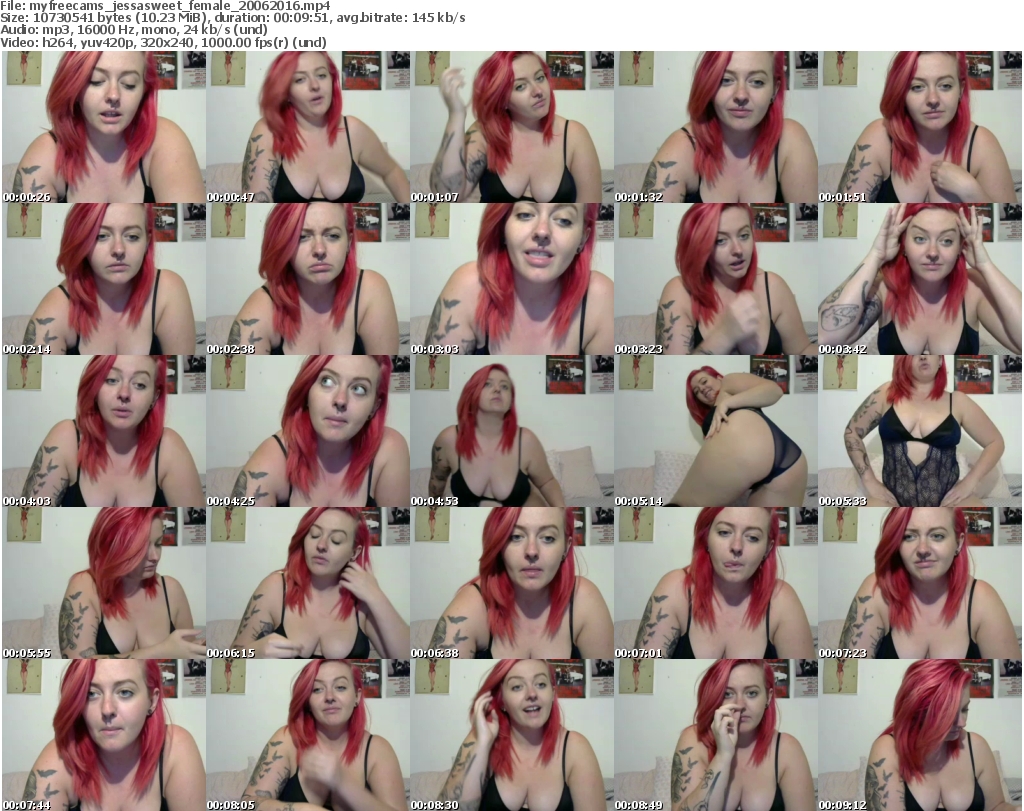Image resolution: width=1024 pixels, height=811 pixels.
Task: Select the thumbnail stamped 00:00:26
Action: coord(104,127)
